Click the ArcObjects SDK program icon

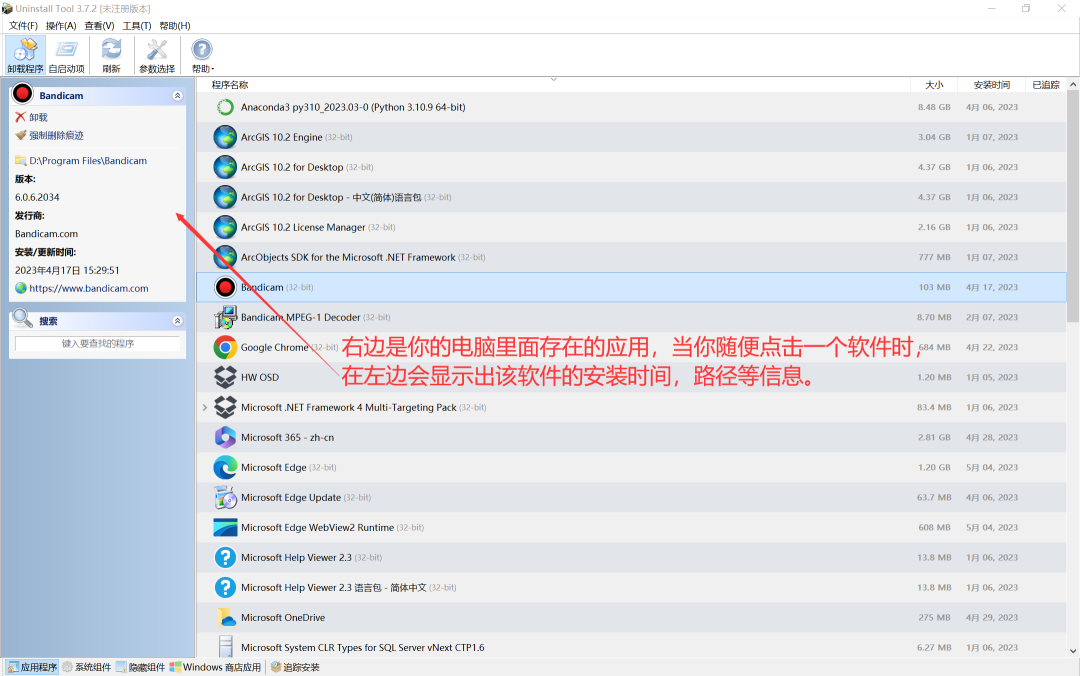[x=225, y=257]
